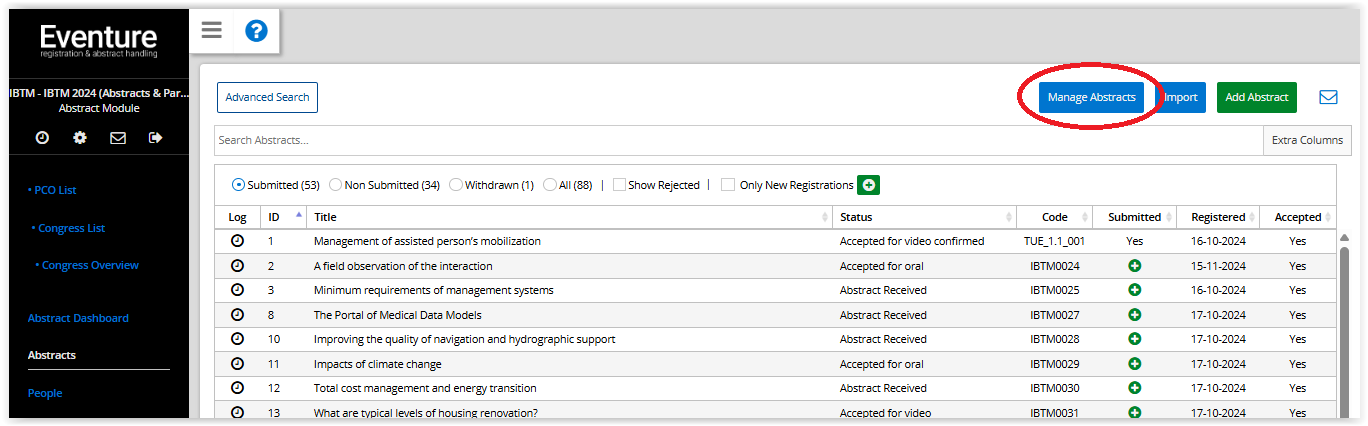Click the blue envelope icon beside Add Abstract
This screenshot has width=1368, height=426.
click(x=1328, y=97)
